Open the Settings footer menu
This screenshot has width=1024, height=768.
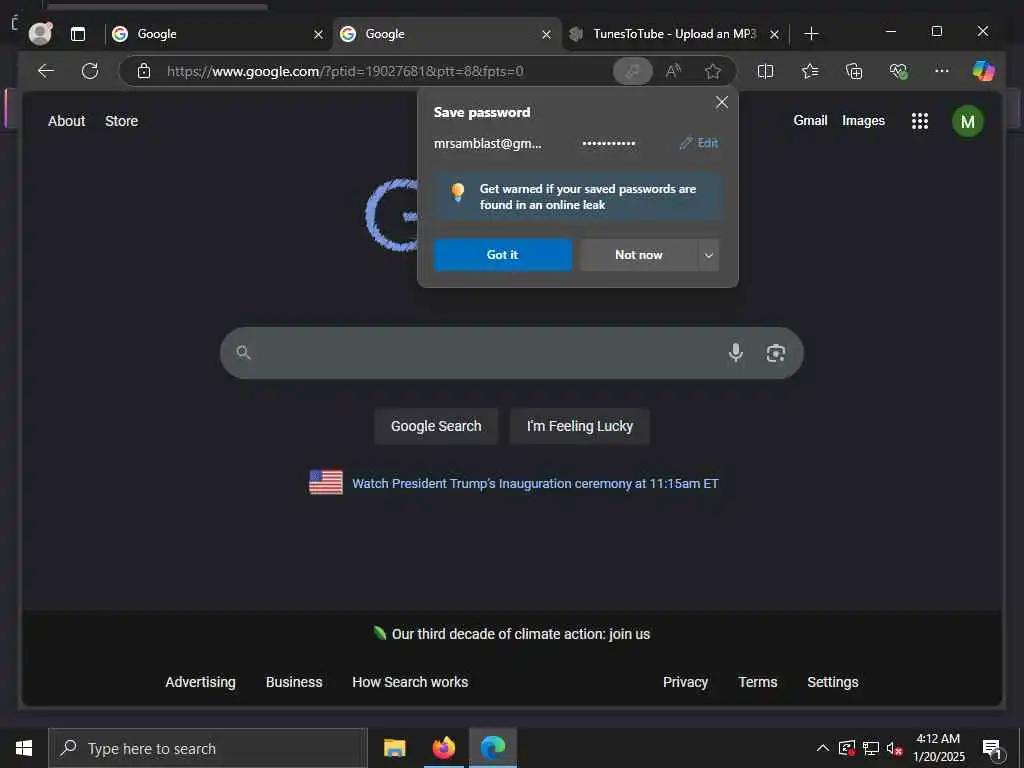pyautogui.click(x=833, y=682)
